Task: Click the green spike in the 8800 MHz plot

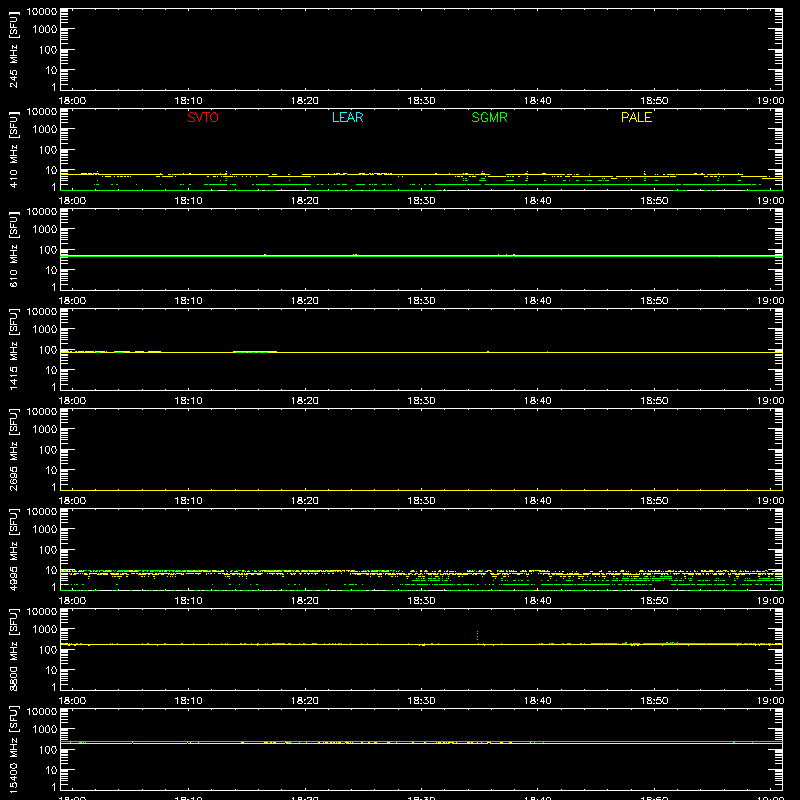Action: pyautogui.click(x=477, y=637)
